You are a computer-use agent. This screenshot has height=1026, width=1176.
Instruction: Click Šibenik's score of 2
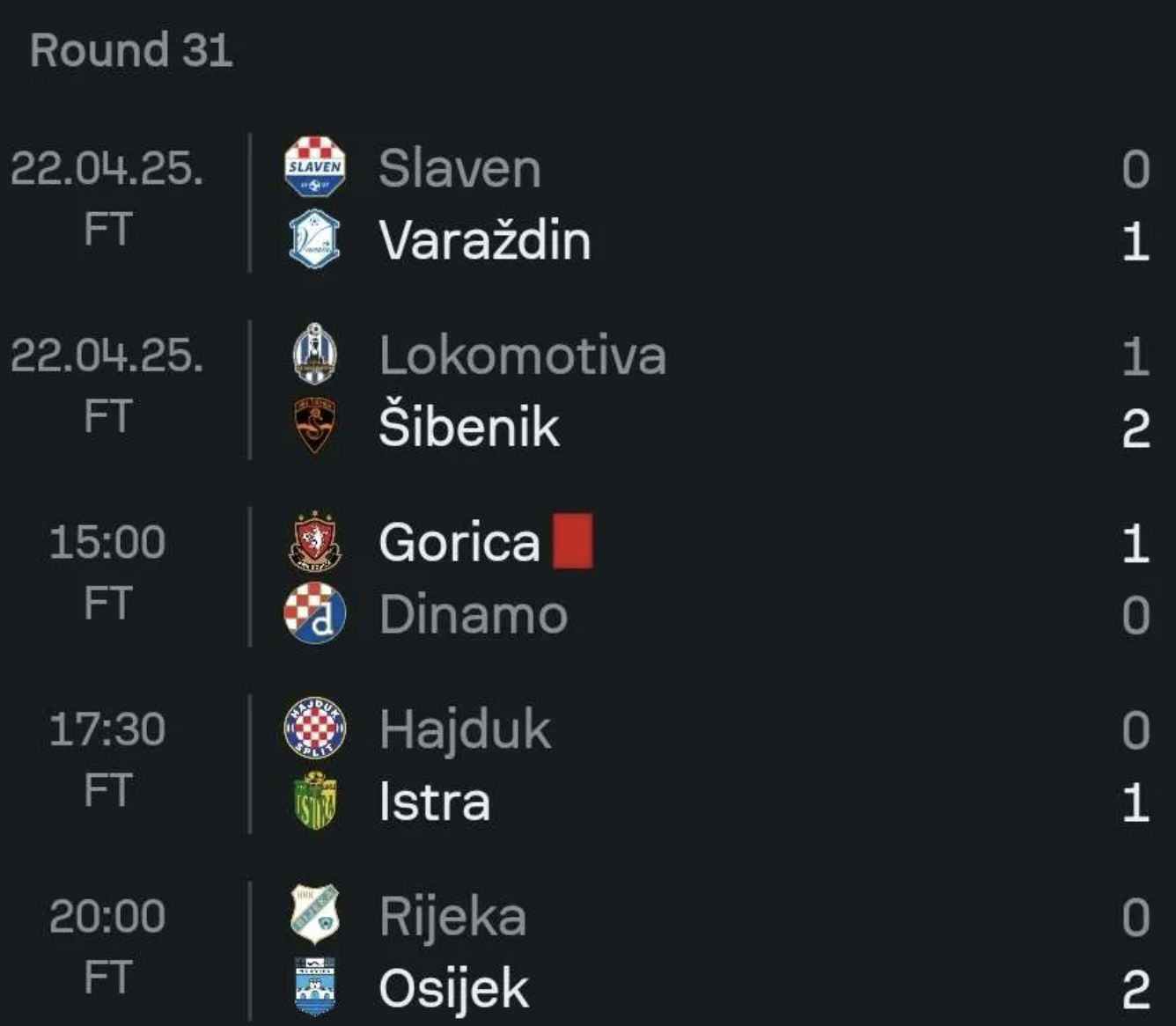(1136, 429)
